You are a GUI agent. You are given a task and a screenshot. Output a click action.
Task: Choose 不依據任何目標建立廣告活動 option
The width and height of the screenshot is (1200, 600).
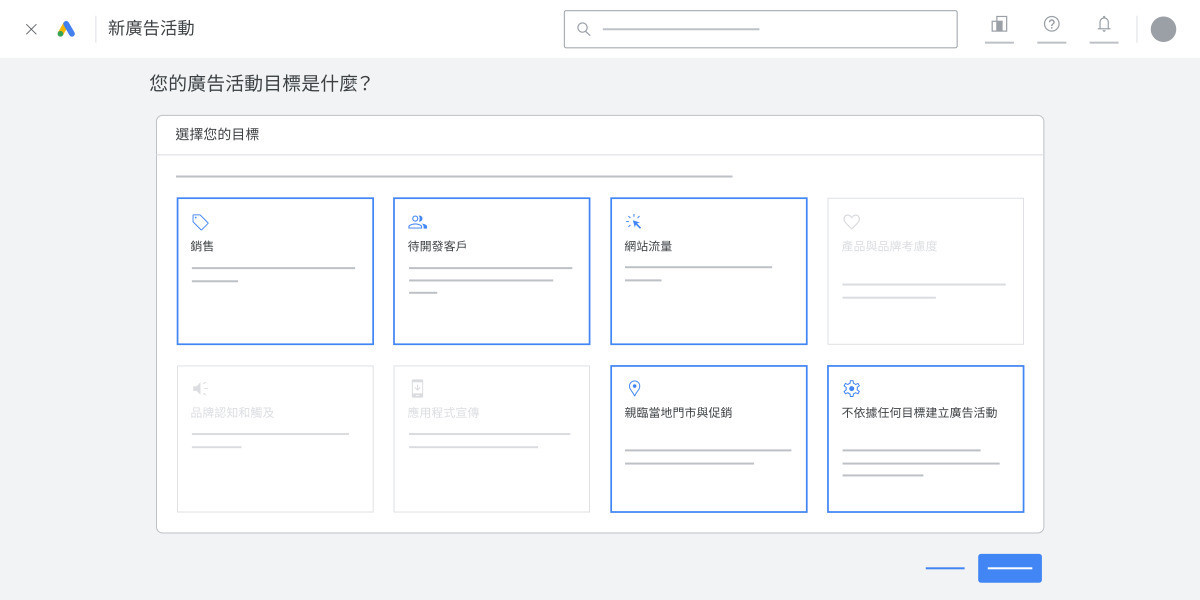click(x=925, y=439)
